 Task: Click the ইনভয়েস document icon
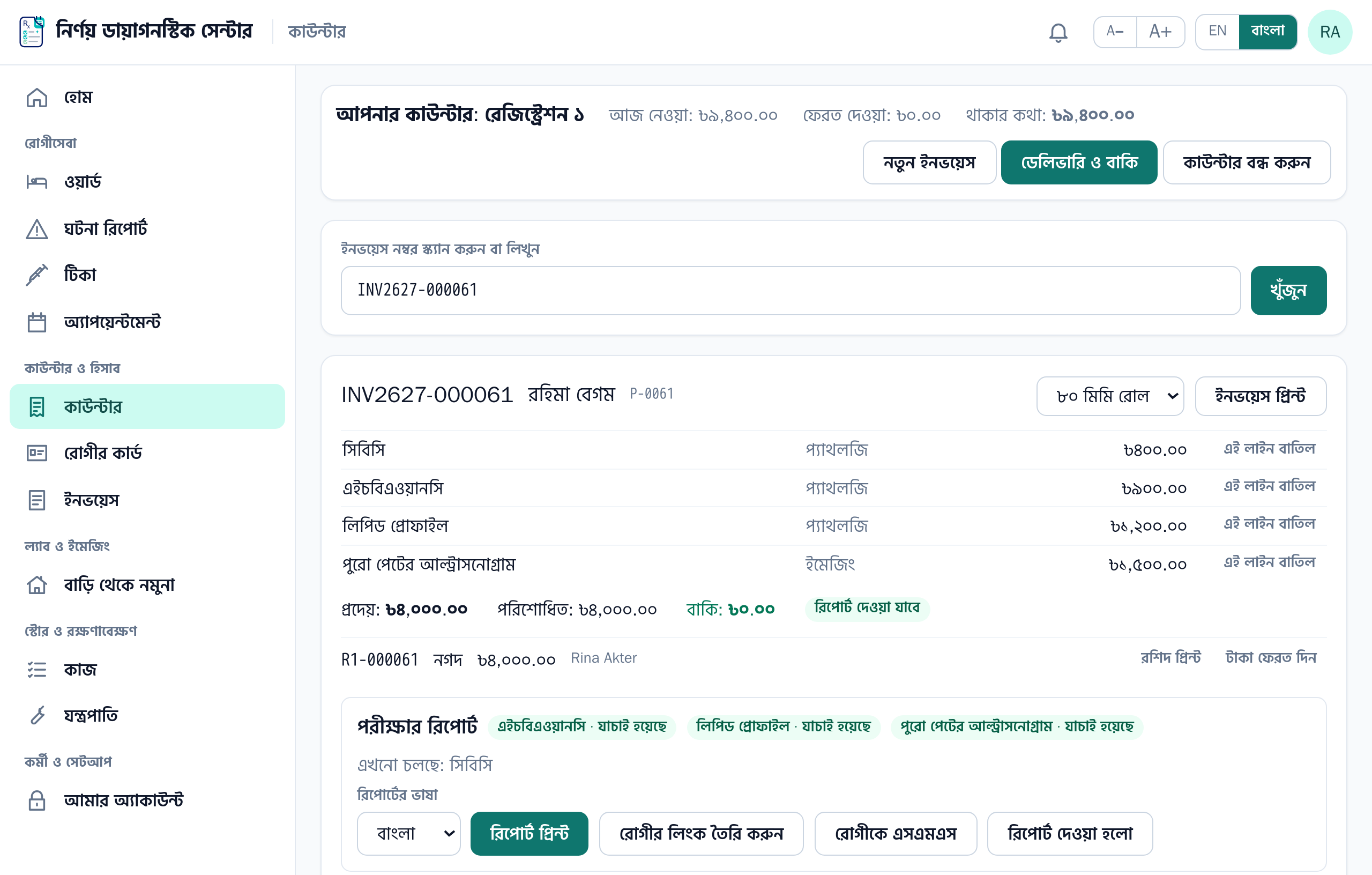pyautogui.click(x=37, y=500)
